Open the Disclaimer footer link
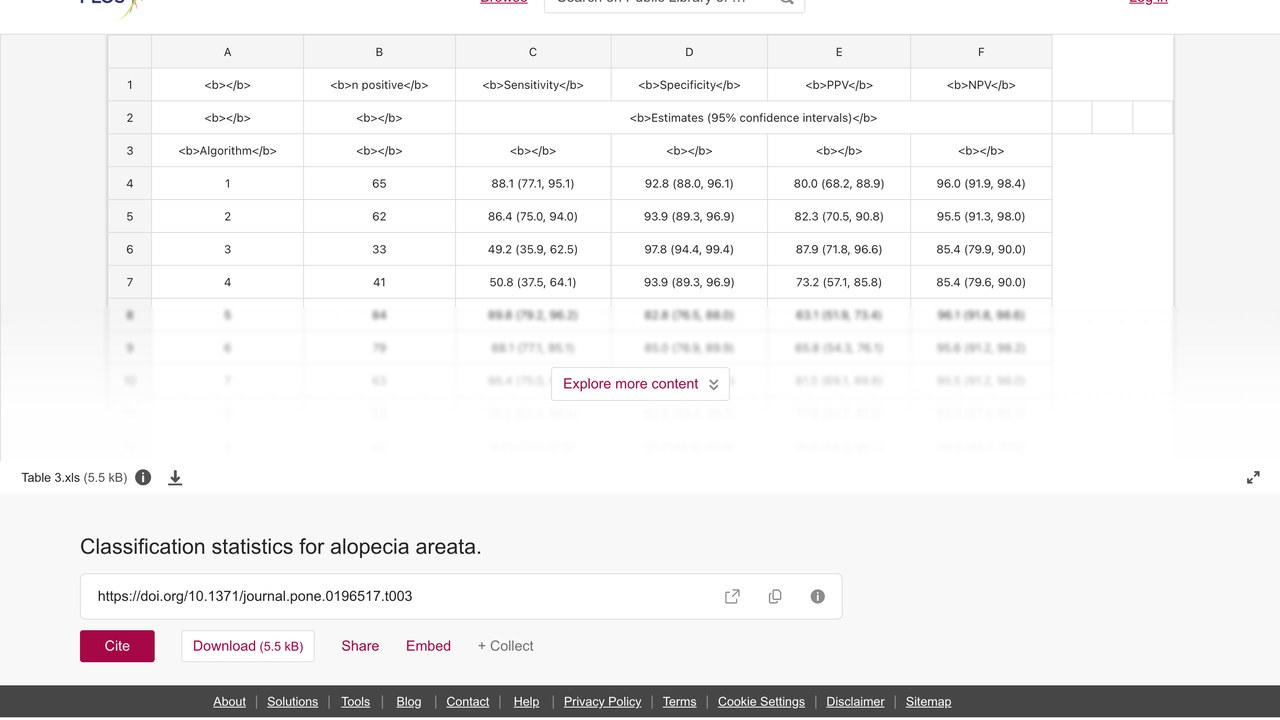Image resolution: width=1280 pixels, height=720 pixels. [x=855, y=702]
